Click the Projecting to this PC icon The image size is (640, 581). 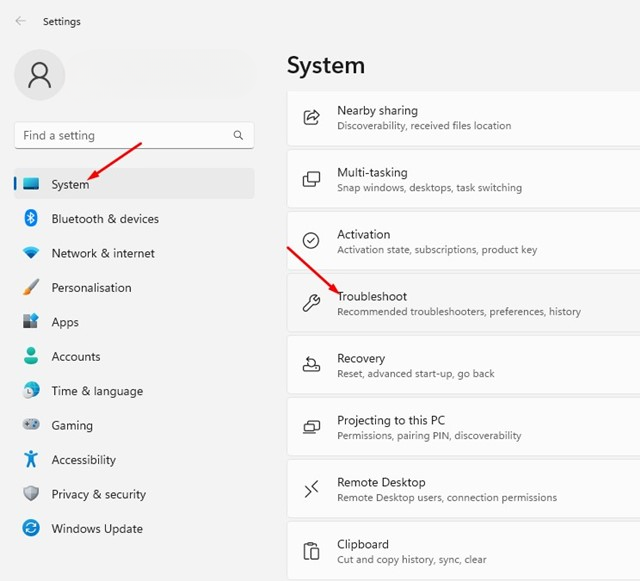point(311,427)
